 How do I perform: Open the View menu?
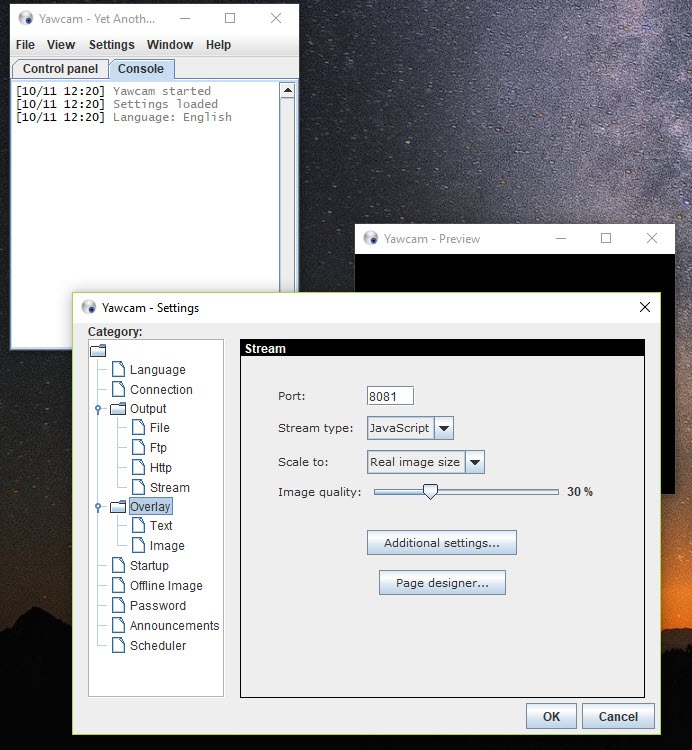(x=61, y=44)
